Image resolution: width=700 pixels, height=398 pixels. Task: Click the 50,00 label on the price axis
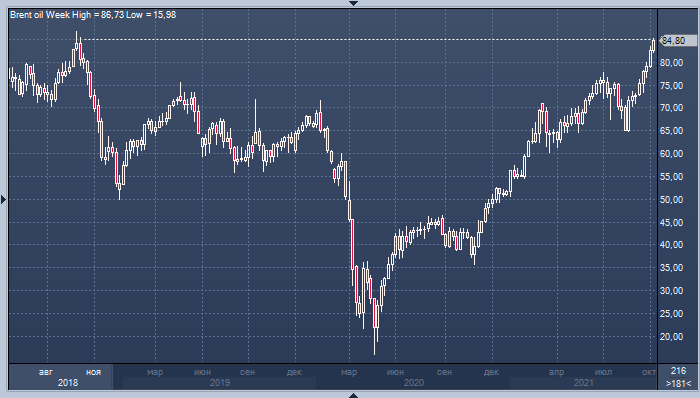[671, 199]
